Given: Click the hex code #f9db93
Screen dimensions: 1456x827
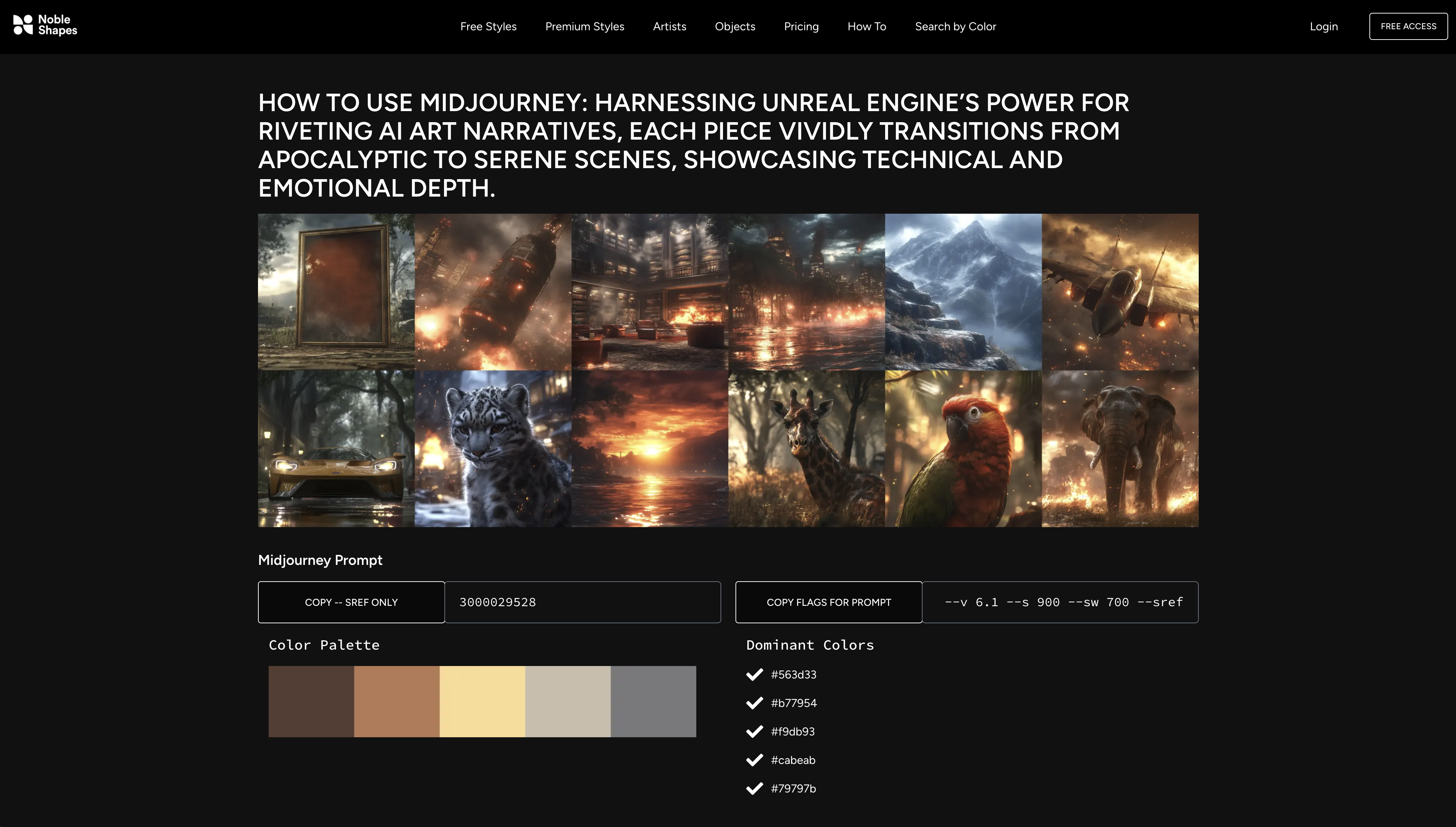Looking at the screenshot, I should (x=793, y=732).
